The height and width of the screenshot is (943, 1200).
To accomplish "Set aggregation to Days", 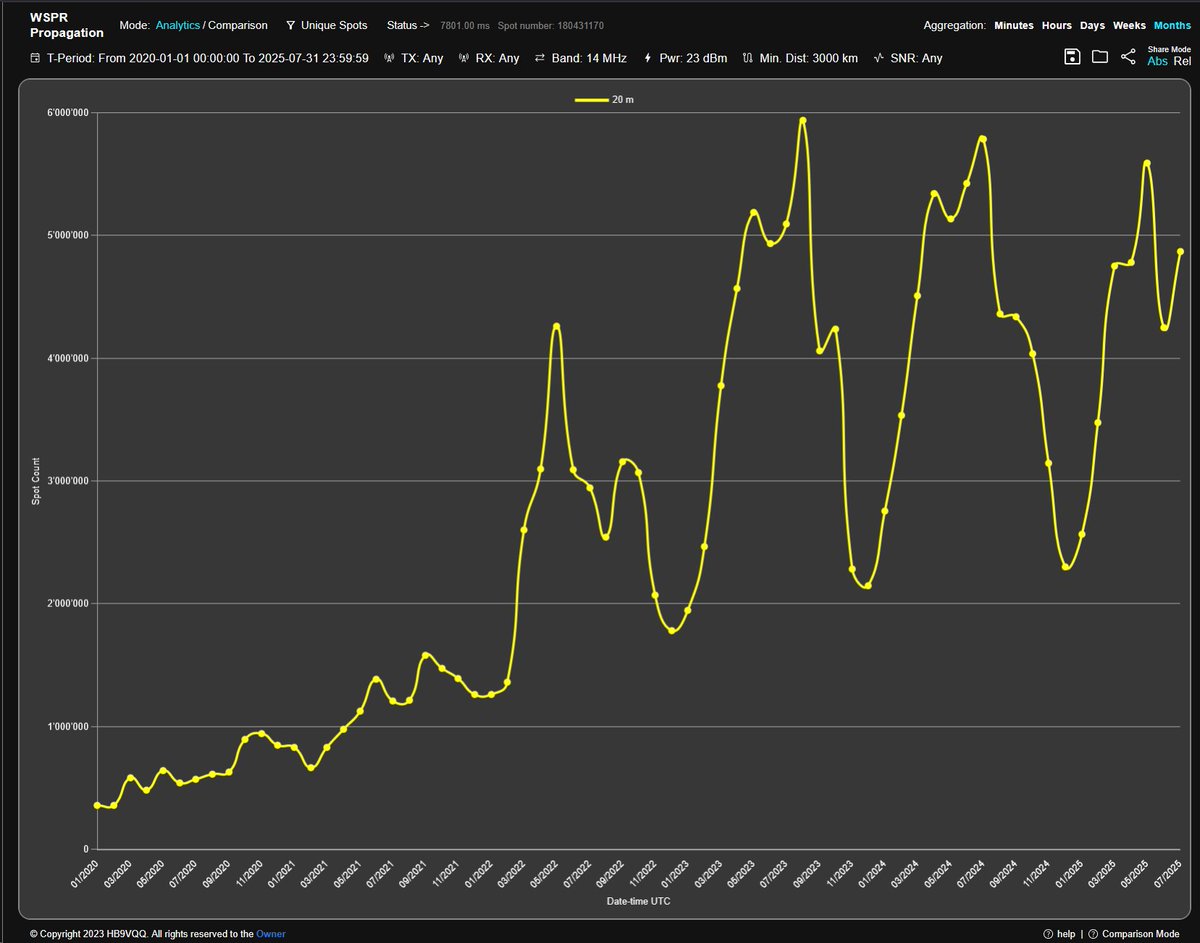I will [x=1092, y=25].
